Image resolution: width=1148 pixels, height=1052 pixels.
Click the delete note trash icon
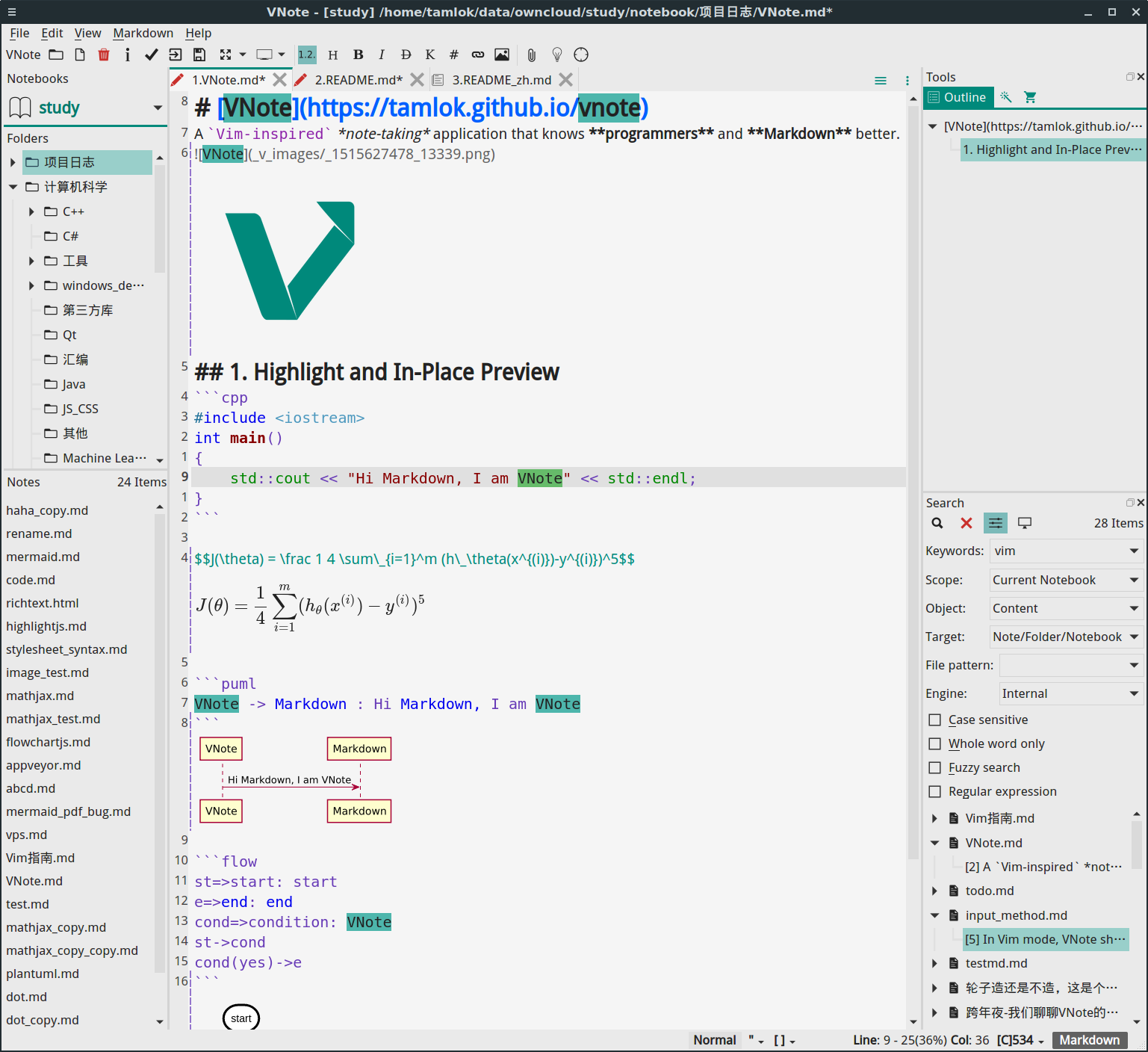[x=103, y=55]
